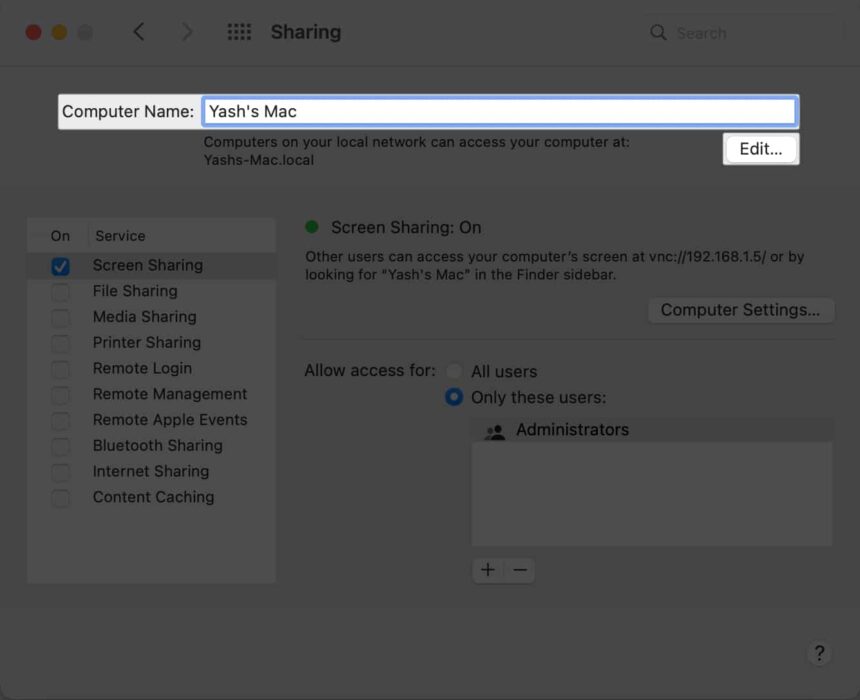The height and width of the screenshot is (700, 860).
Task: Open Computer Settings
Action: (x=741, y=310)
